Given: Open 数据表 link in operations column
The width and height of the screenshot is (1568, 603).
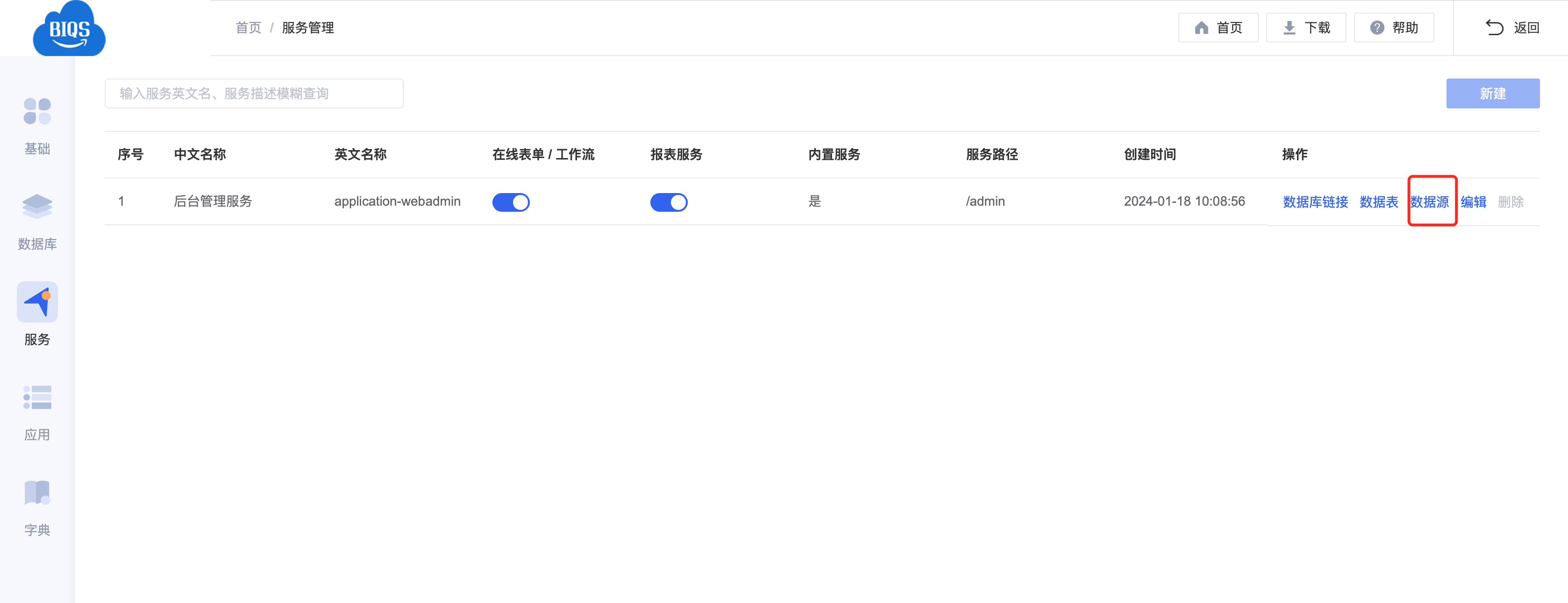Looking at the screenshot, I should [1378, 202].
